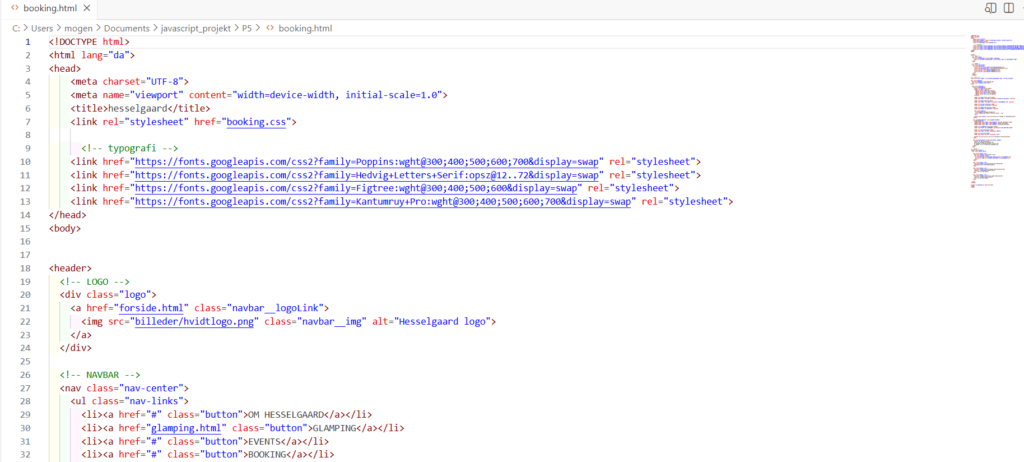Image resolution: width=1024 pixels, height=462 pixels.
Task: Click the <!-- LOGO --> comment
Action: 94,282
